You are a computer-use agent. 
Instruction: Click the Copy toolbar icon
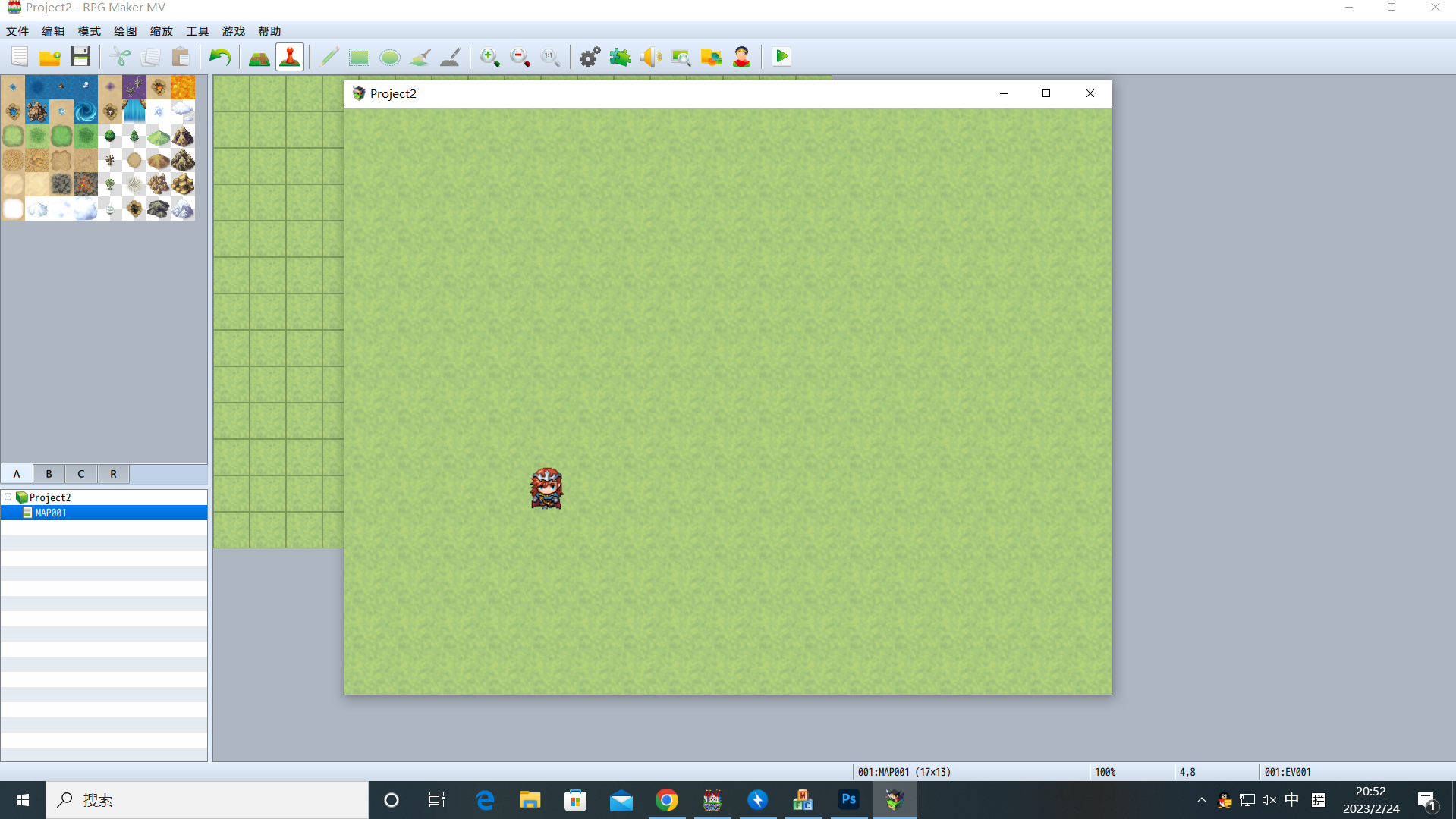coord(150,57)
